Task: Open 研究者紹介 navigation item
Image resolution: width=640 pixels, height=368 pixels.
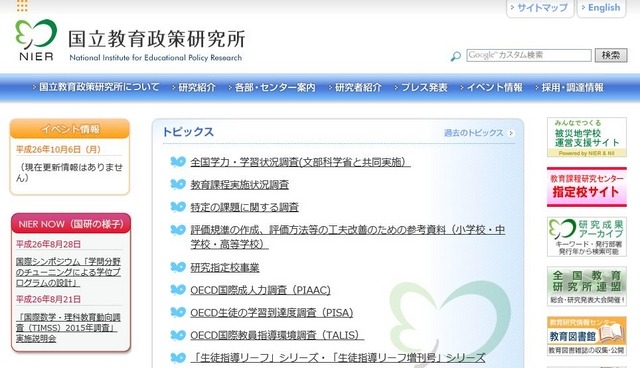Action: (x=356, y=87)
